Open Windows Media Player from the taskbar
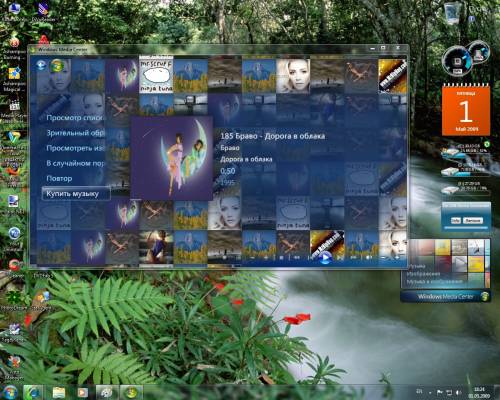Image resolution: width=500 pixels, height=400 pixels. coord(82,392)
